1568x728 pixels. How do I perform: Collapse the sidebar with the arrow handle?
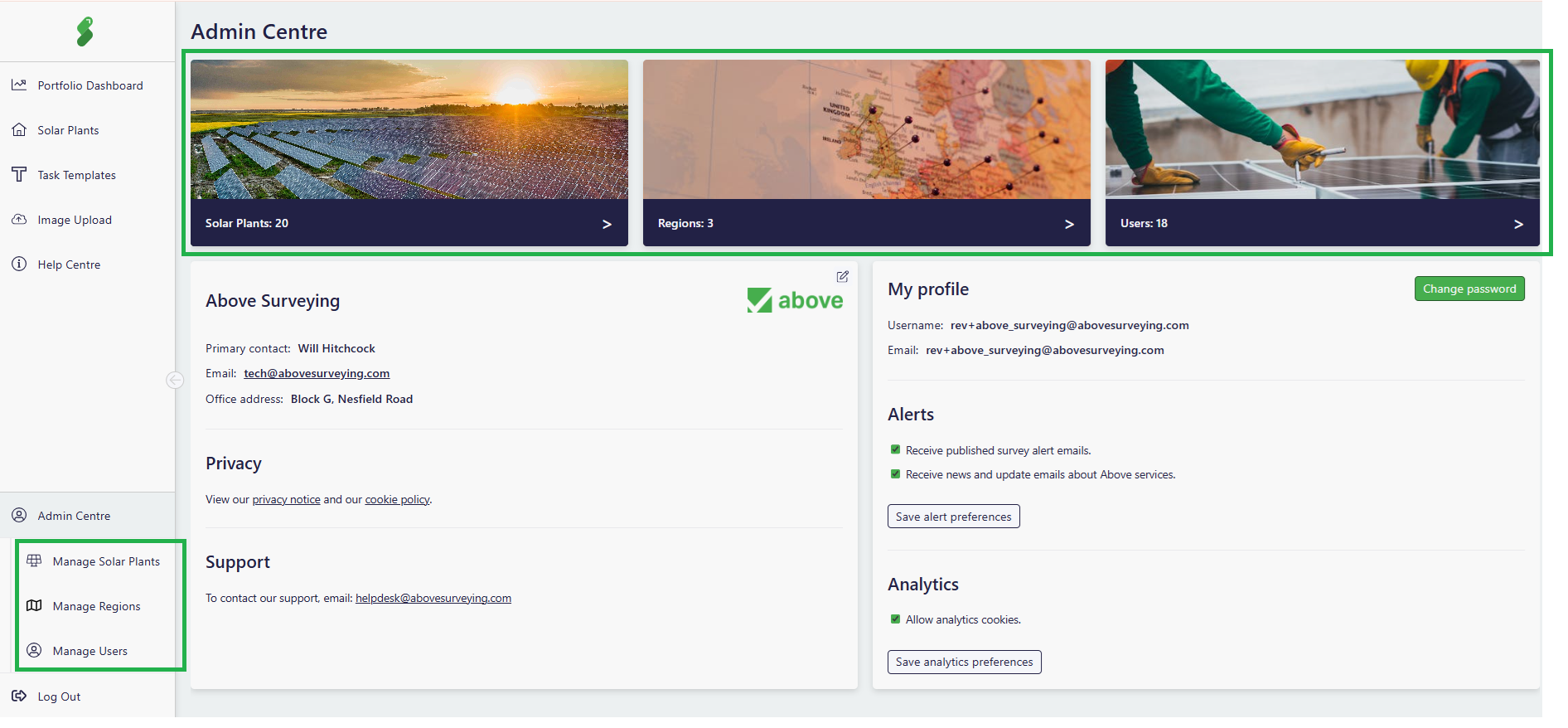pos(174,380)
